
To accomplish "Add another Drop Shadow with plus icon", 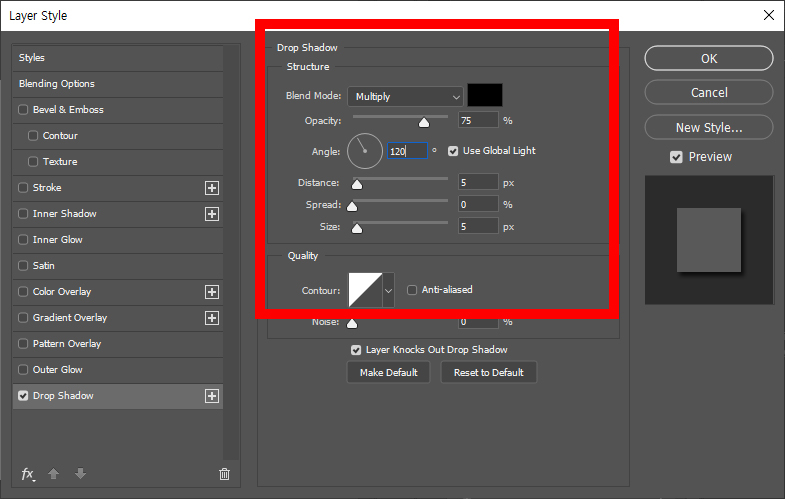I will click(x=212, y=396).
